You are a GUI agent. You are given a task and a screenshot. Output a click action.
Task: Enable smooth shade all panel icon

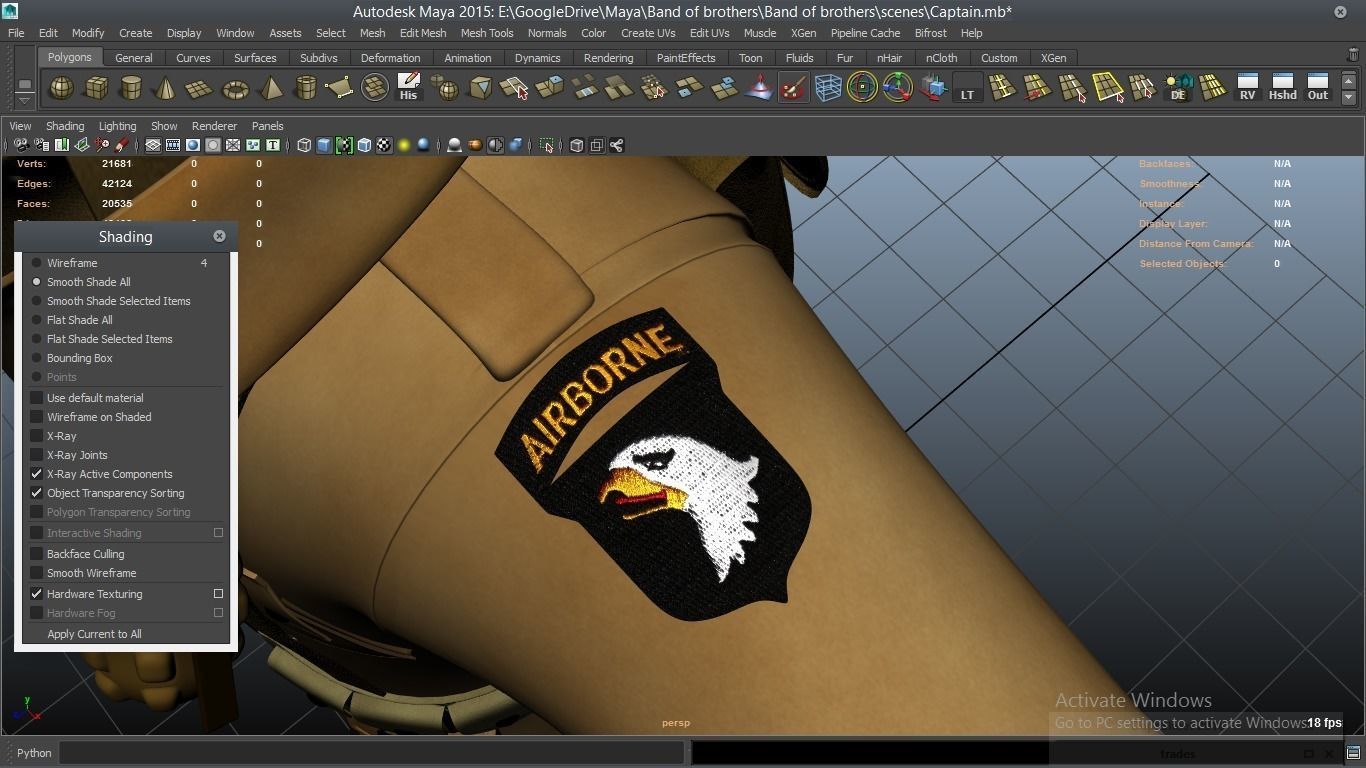[x=324, y=146]
